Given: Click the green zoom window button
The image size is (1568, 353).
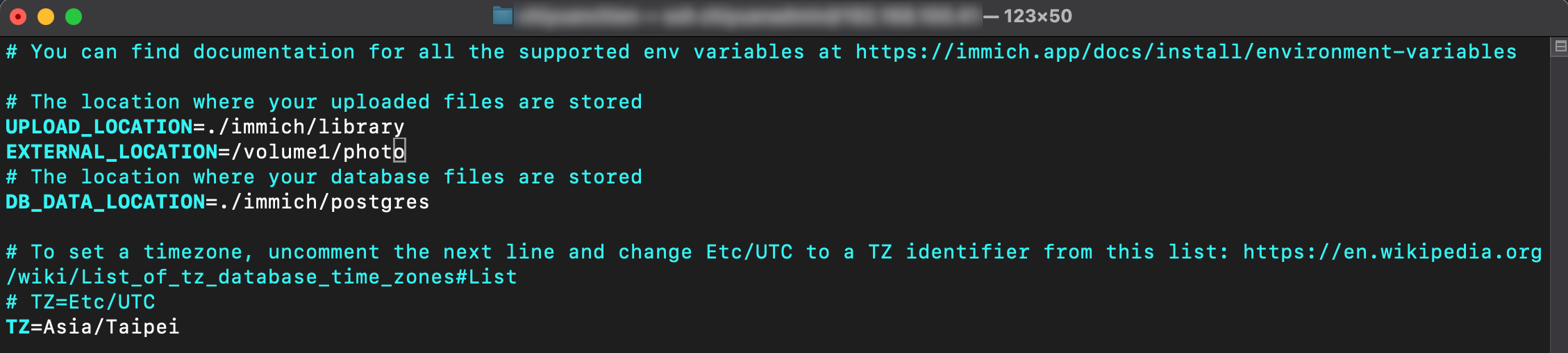Looking at the screenshot, I should tap(74, 17).
